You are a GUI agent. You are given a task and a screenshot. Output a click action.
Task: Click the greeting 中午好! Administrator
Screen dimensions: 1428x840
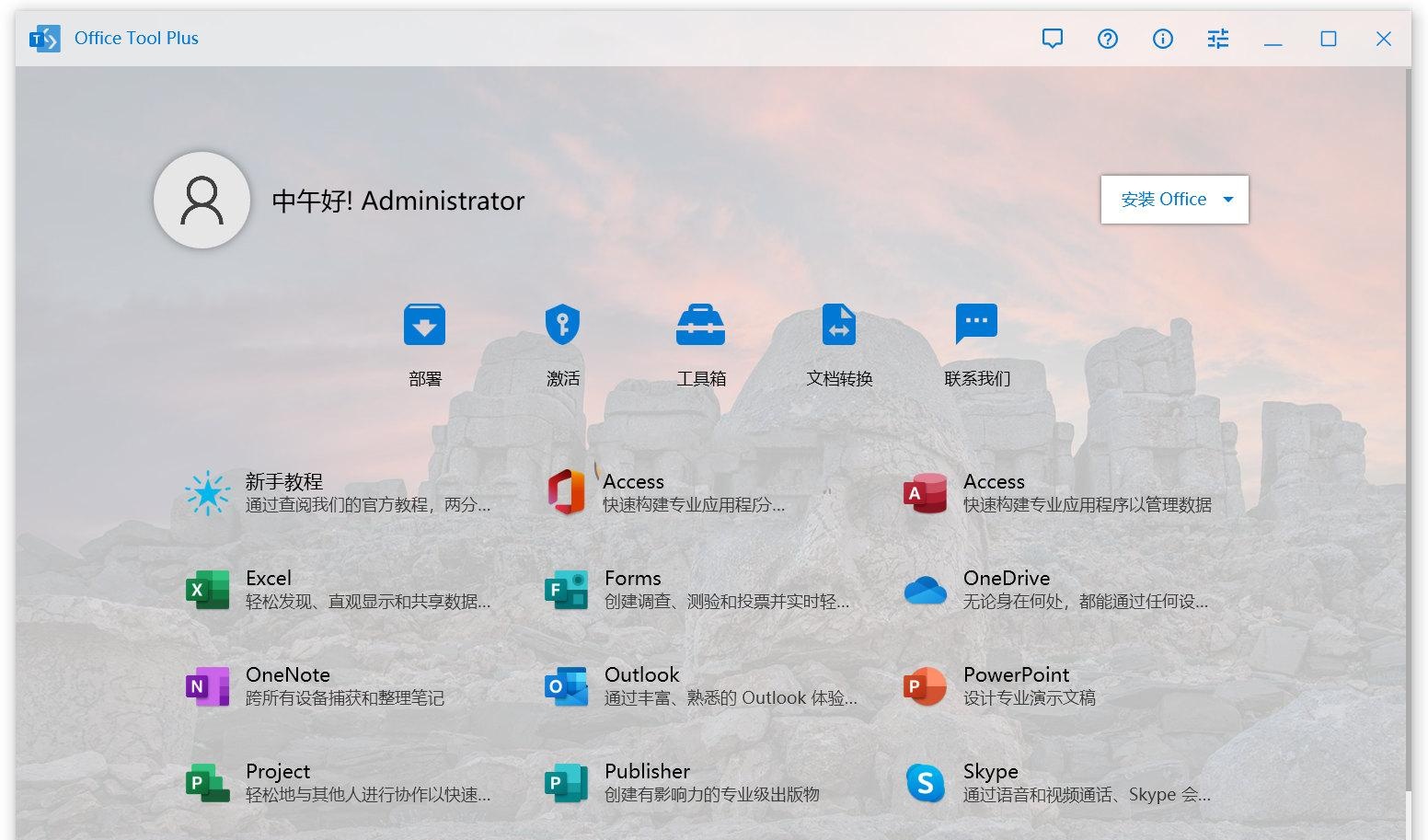[398, 201]
